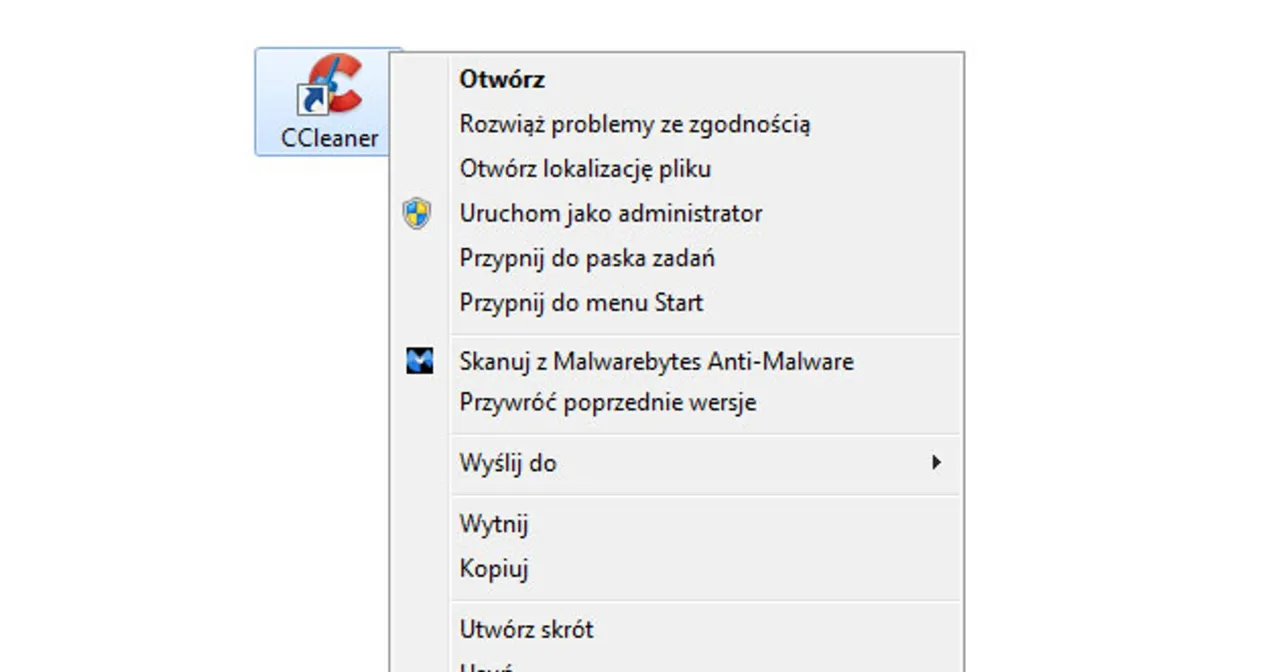Pin CCleaner to the taskbar

(x=587, y=258)
